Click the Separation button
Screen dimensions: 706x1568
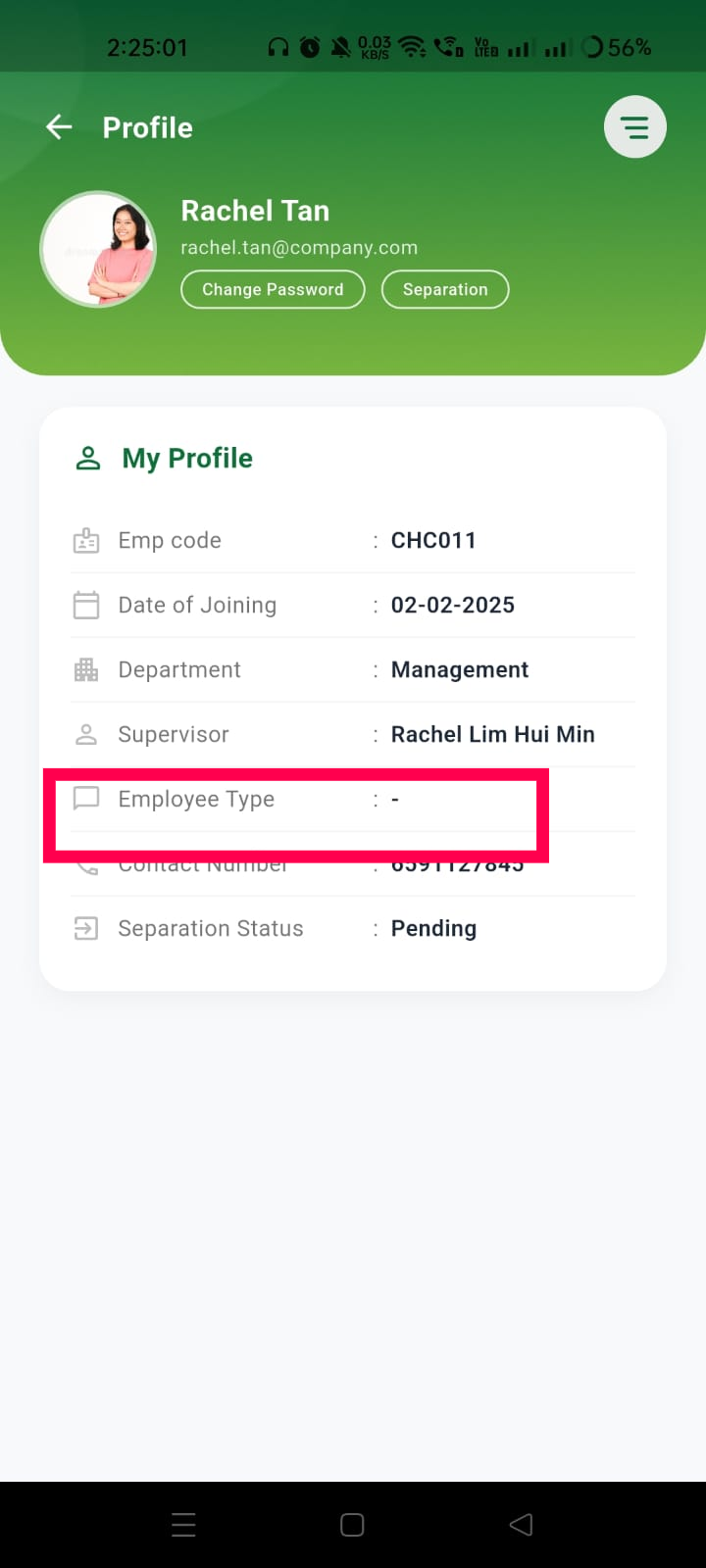[445, 289]
